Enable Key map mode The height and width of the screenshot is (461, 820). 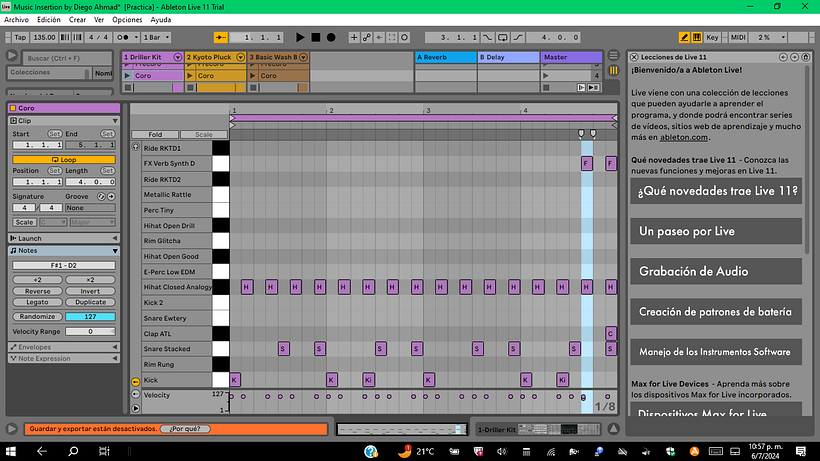coord(712,37)
